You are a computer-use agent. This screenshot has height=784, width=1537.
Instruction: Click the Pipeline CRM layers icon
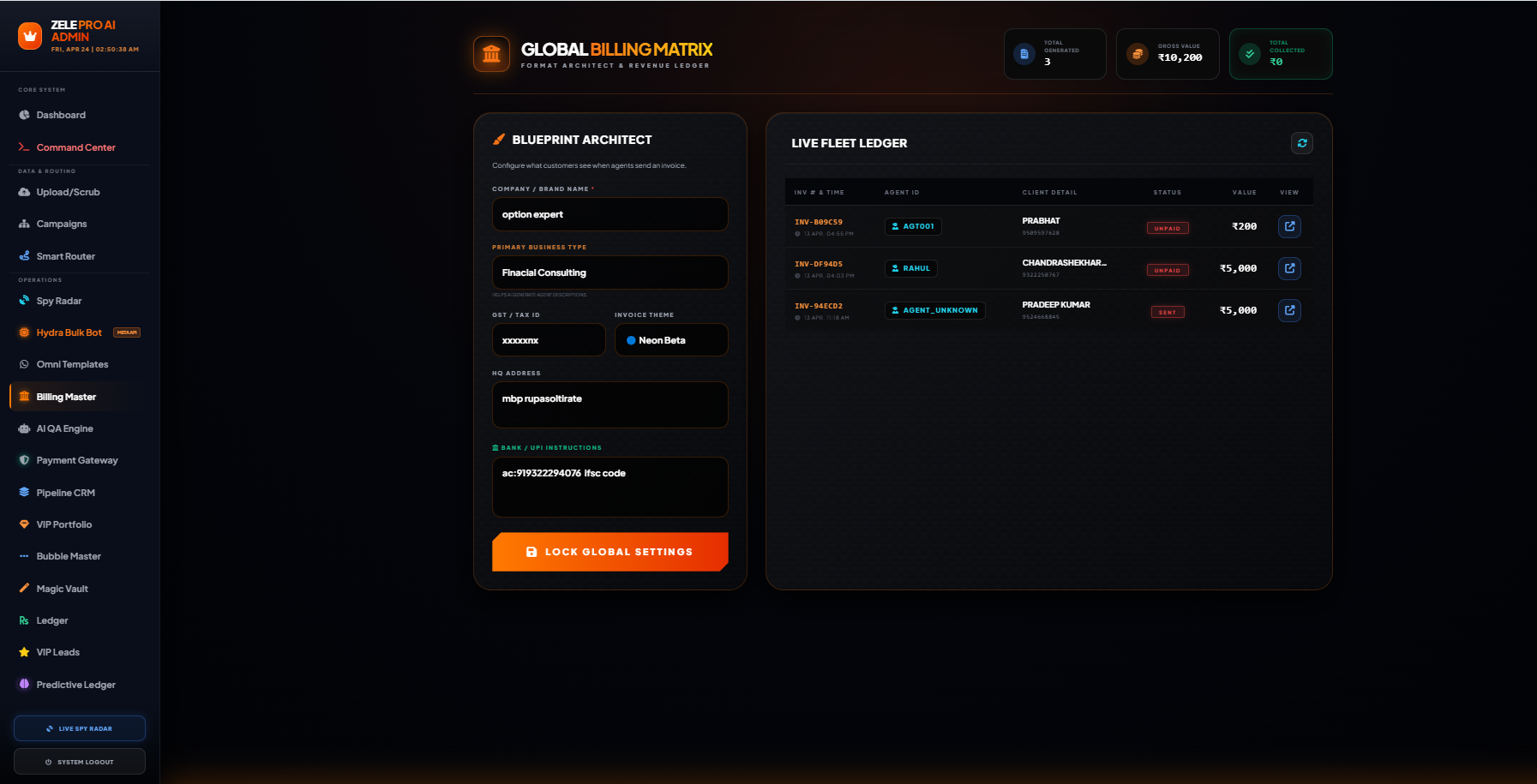[x=24, y=493]
